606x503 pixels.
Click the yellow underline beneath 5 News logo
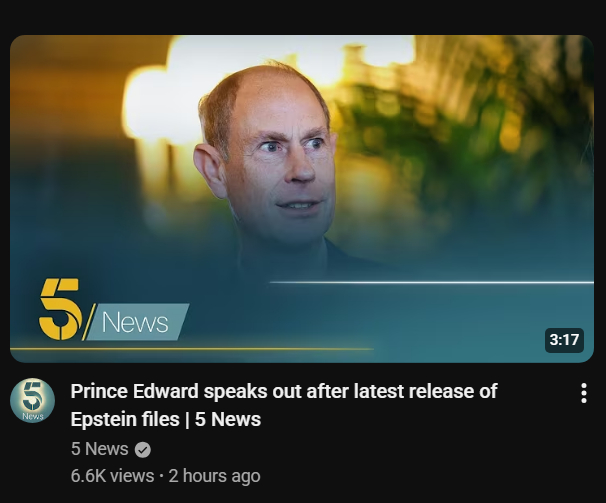(192, 349)
